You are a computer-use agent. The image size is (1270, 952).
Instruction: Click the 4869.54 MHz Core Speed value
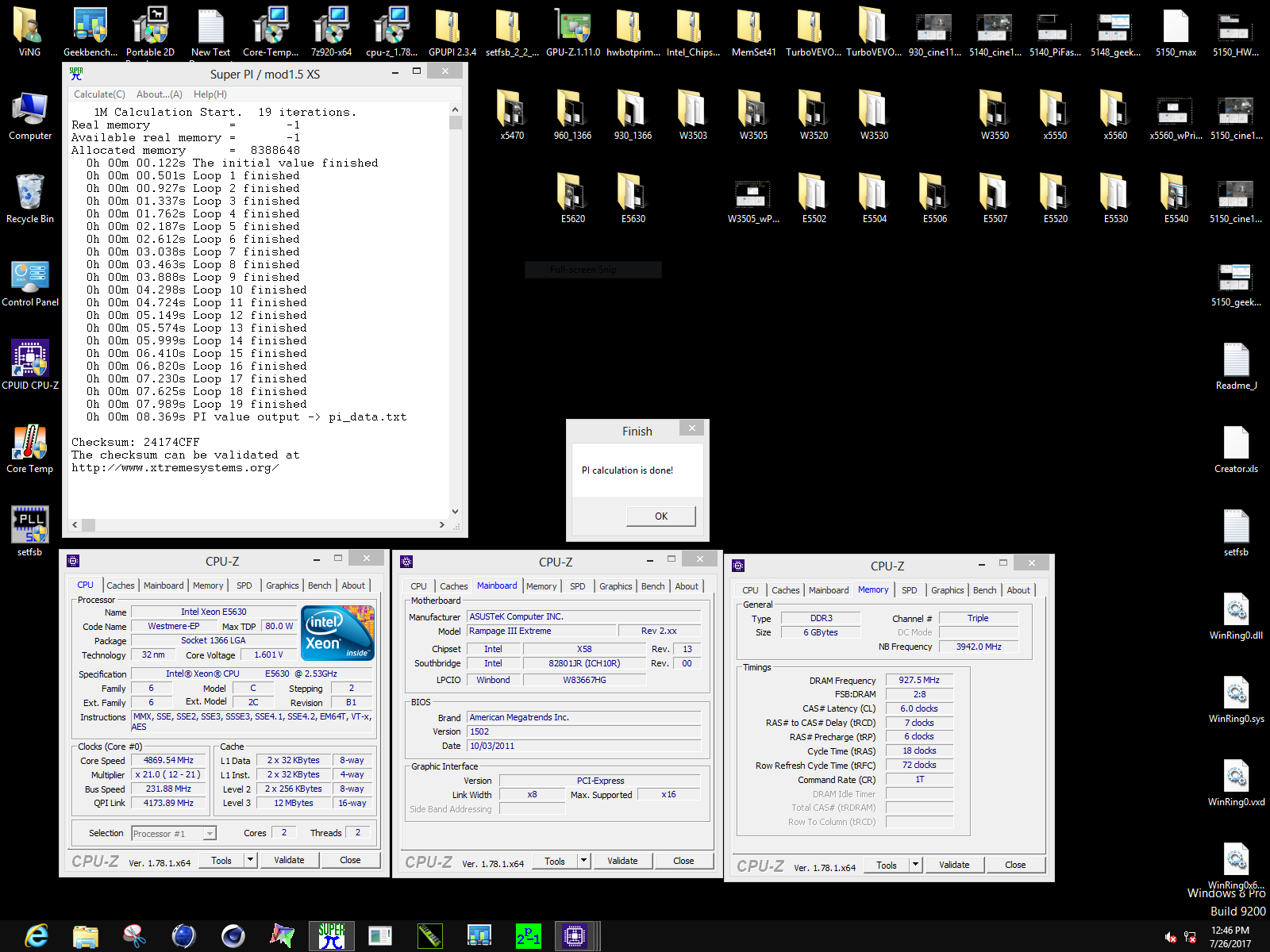tap(168, 760)
